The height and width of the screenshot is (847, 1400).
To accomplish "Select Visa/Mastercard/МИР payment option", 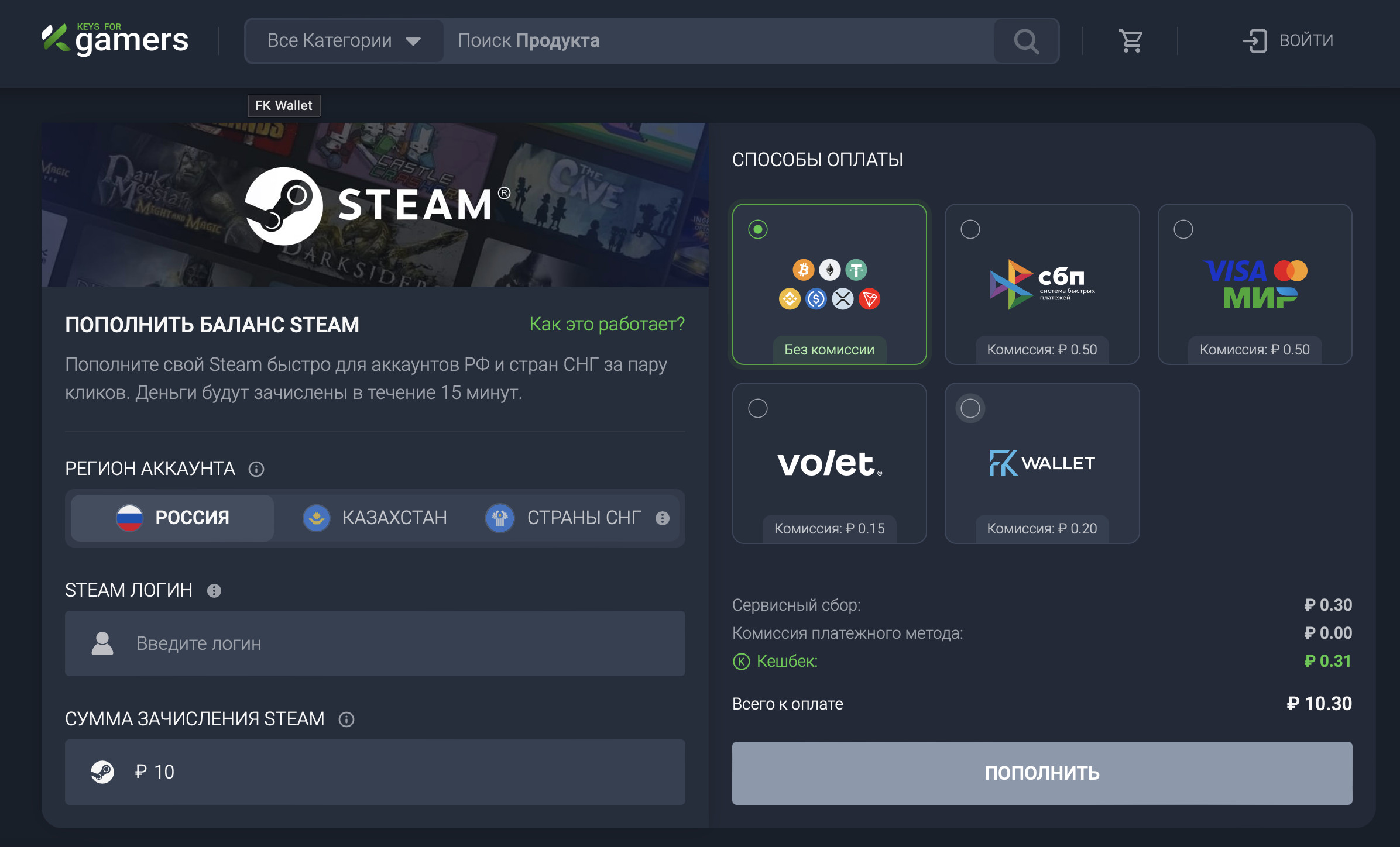I will (x=1183, y=229).
